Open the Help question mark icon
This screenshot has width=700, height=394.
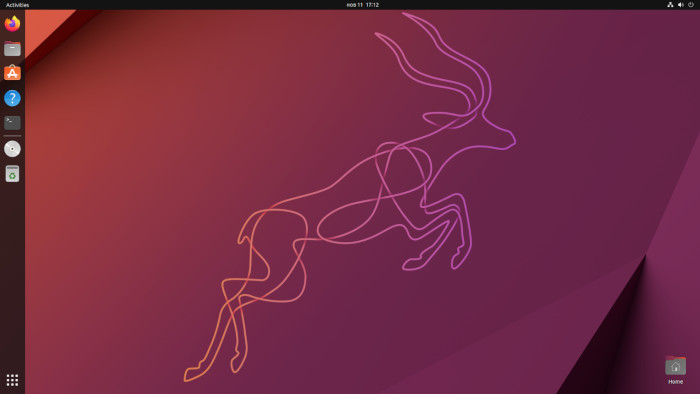12,98
